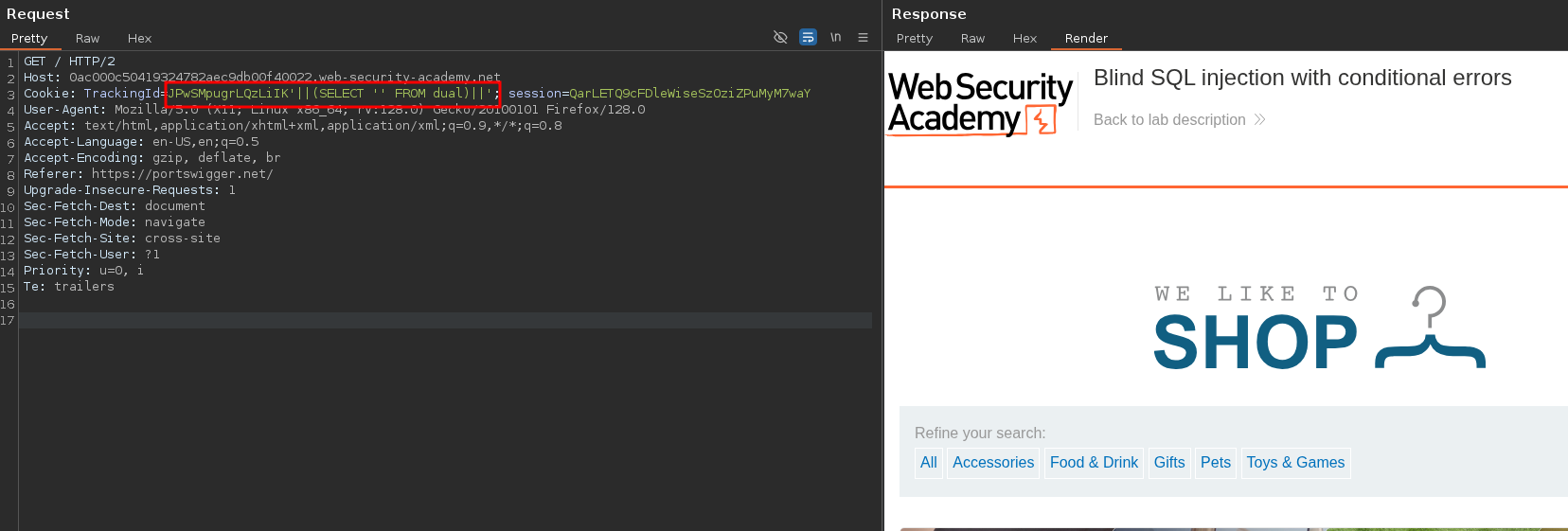Open the Response Hex tab
This screenshot has width=1568, height=531.
pos(1025,39)
